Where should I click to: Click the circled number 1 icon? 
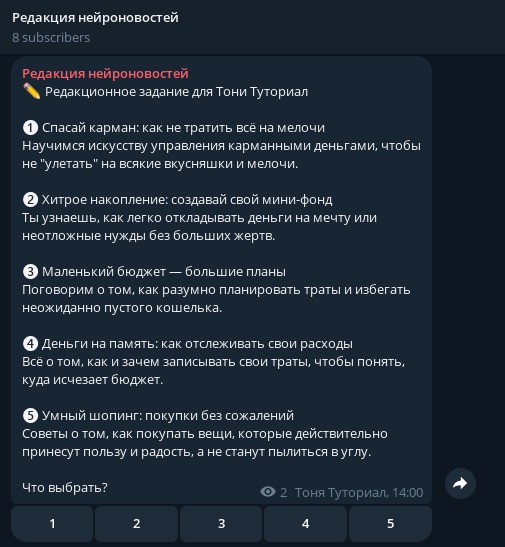[30, 128]
